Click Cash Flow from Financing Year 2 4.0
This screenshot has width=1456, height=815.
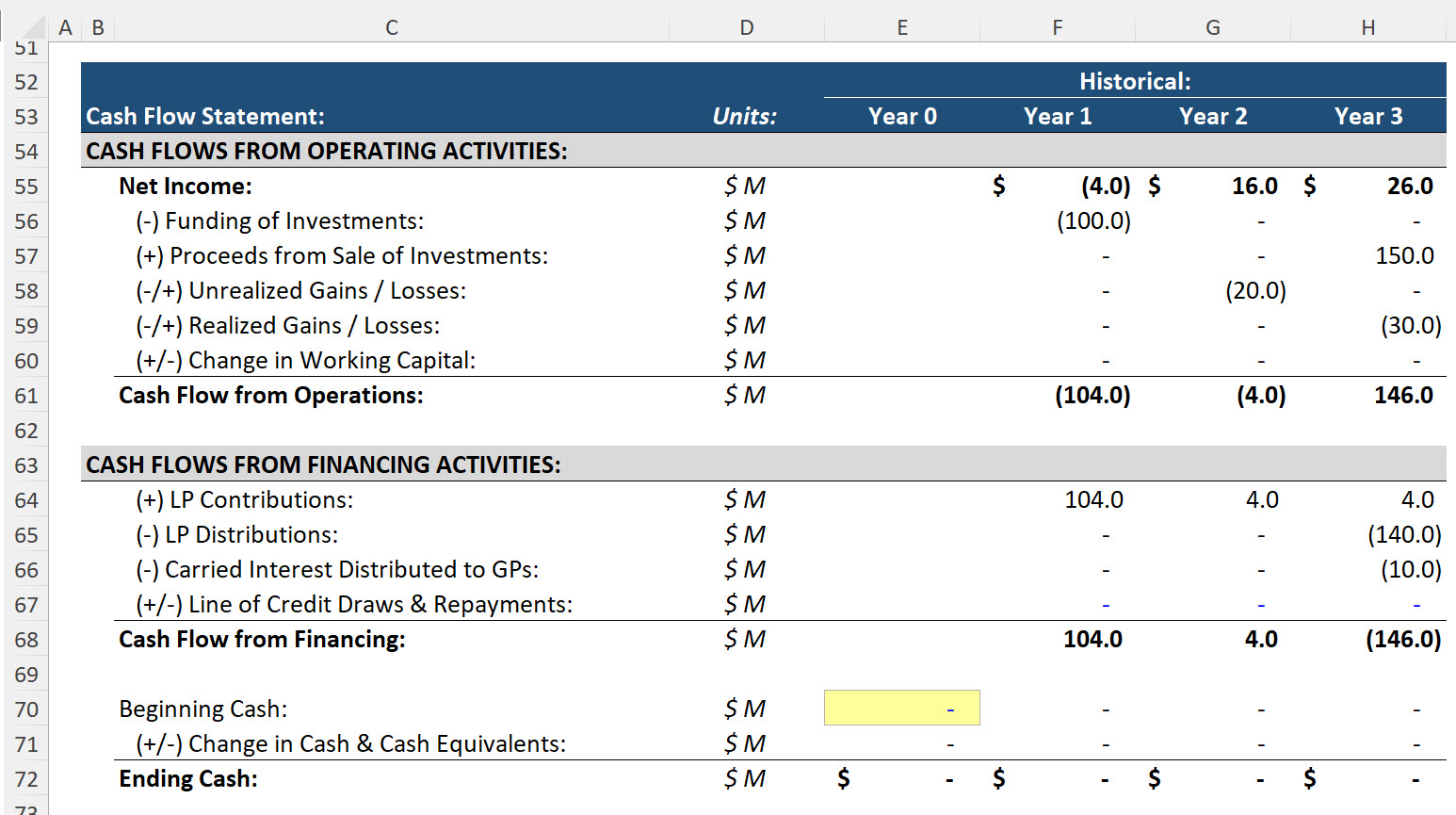pos(1261,639)
